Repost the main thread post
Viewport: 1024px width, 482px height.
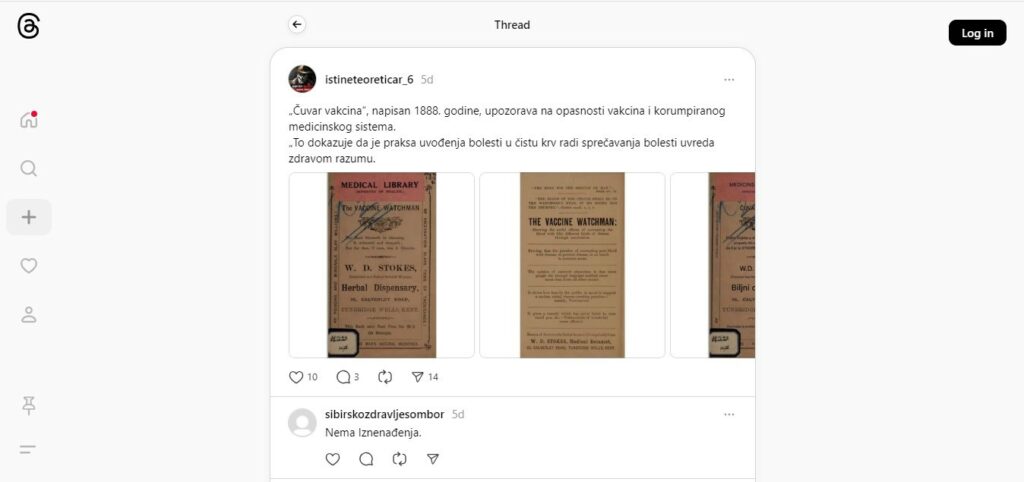point(385,377)
